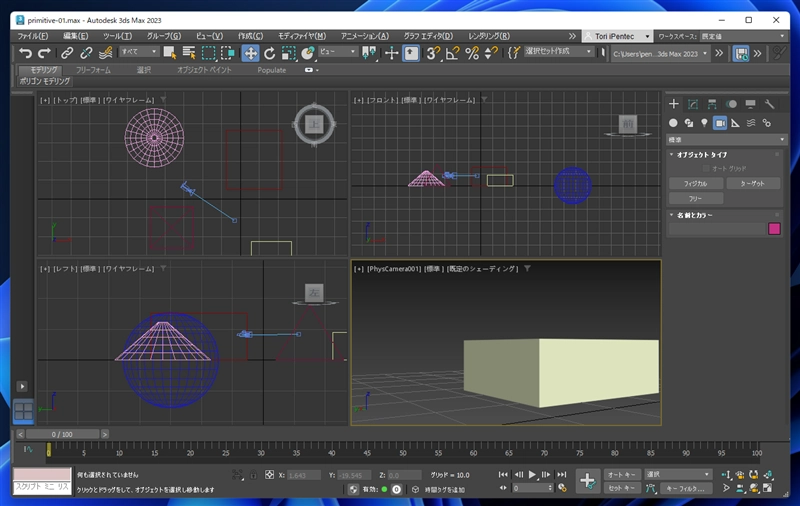Screen dimensions: 800x506
Task: Toggle the セット キー set key mode
Action: [x=623, y=488]
